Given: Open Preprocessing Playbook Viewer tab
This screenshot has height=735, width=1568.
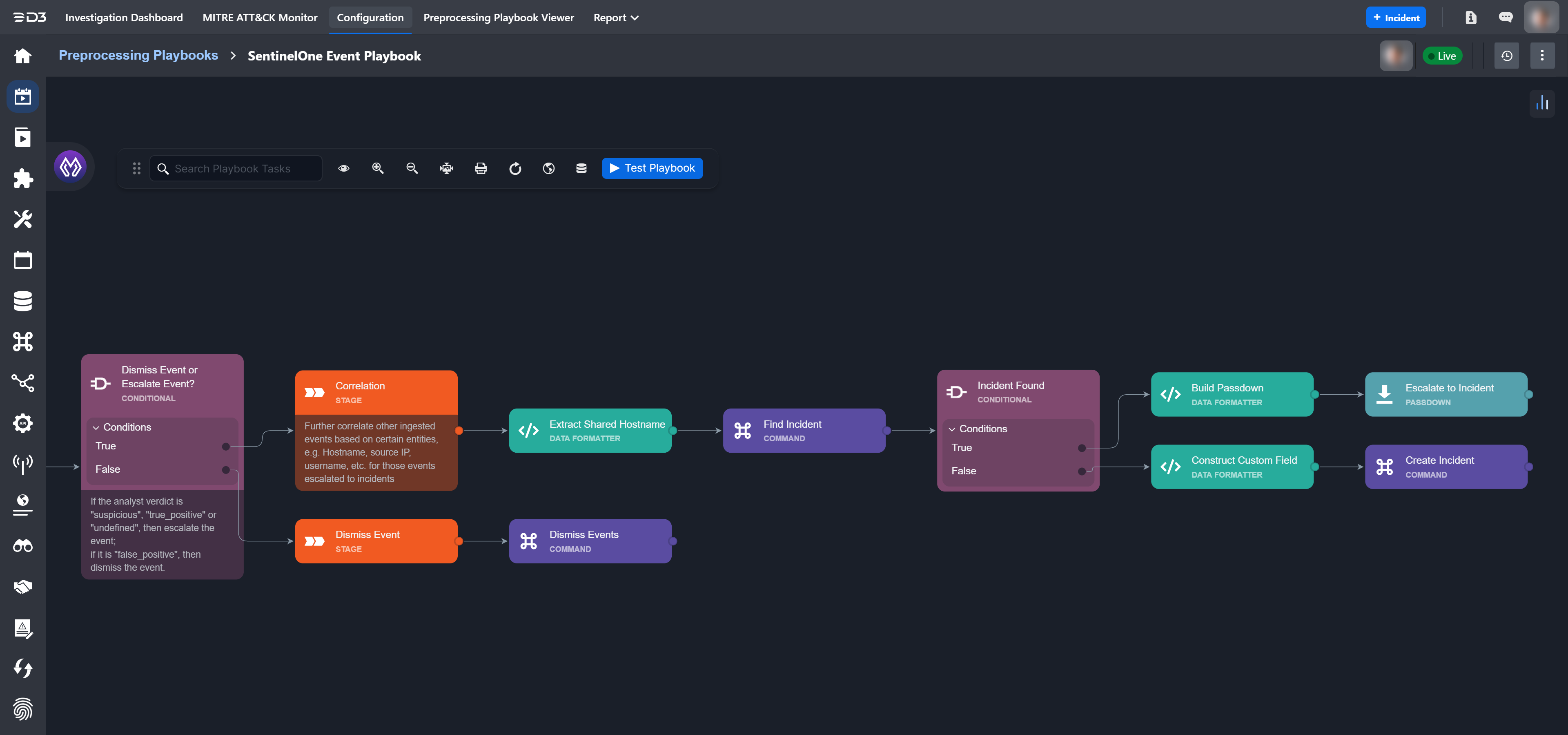Looking at the screenshot, I should 498,18.
